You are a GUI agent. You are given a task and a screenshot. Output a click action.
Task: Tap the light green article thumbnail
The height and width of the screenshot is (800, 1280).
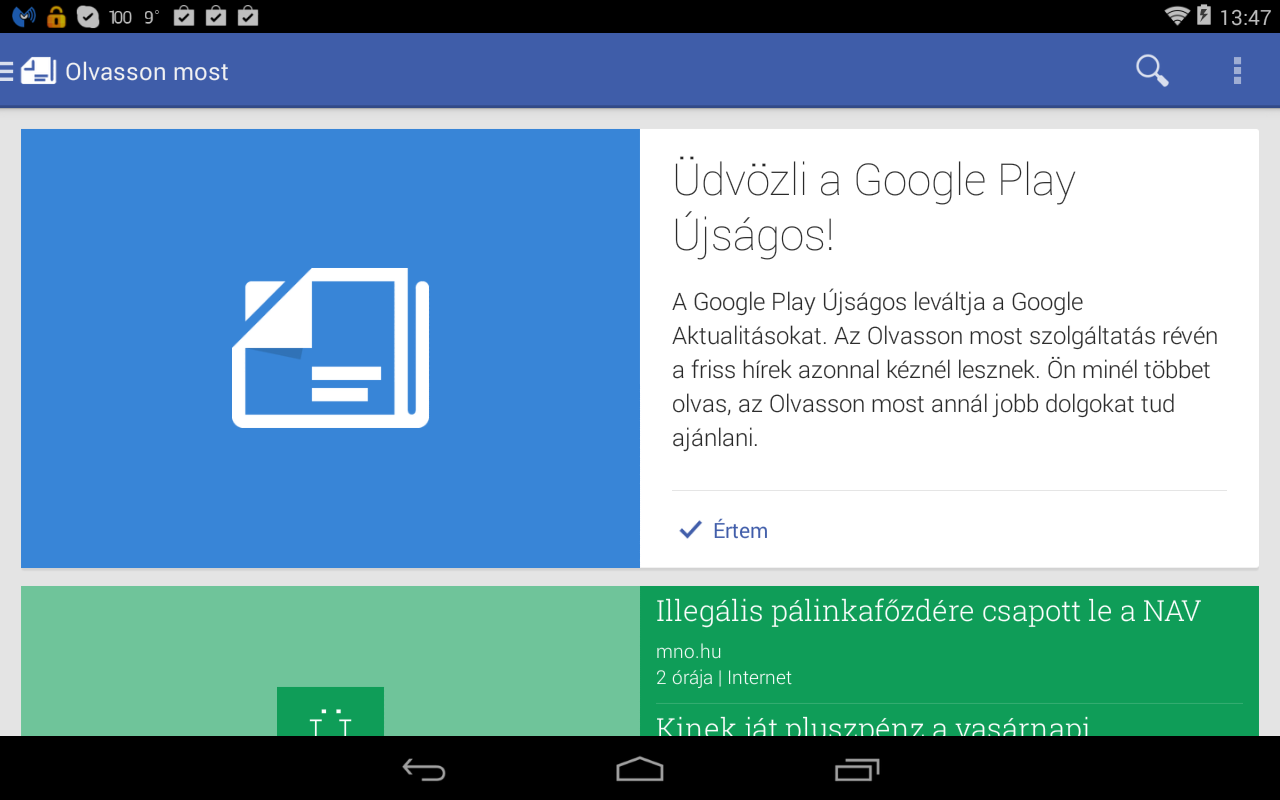[330, 661]
